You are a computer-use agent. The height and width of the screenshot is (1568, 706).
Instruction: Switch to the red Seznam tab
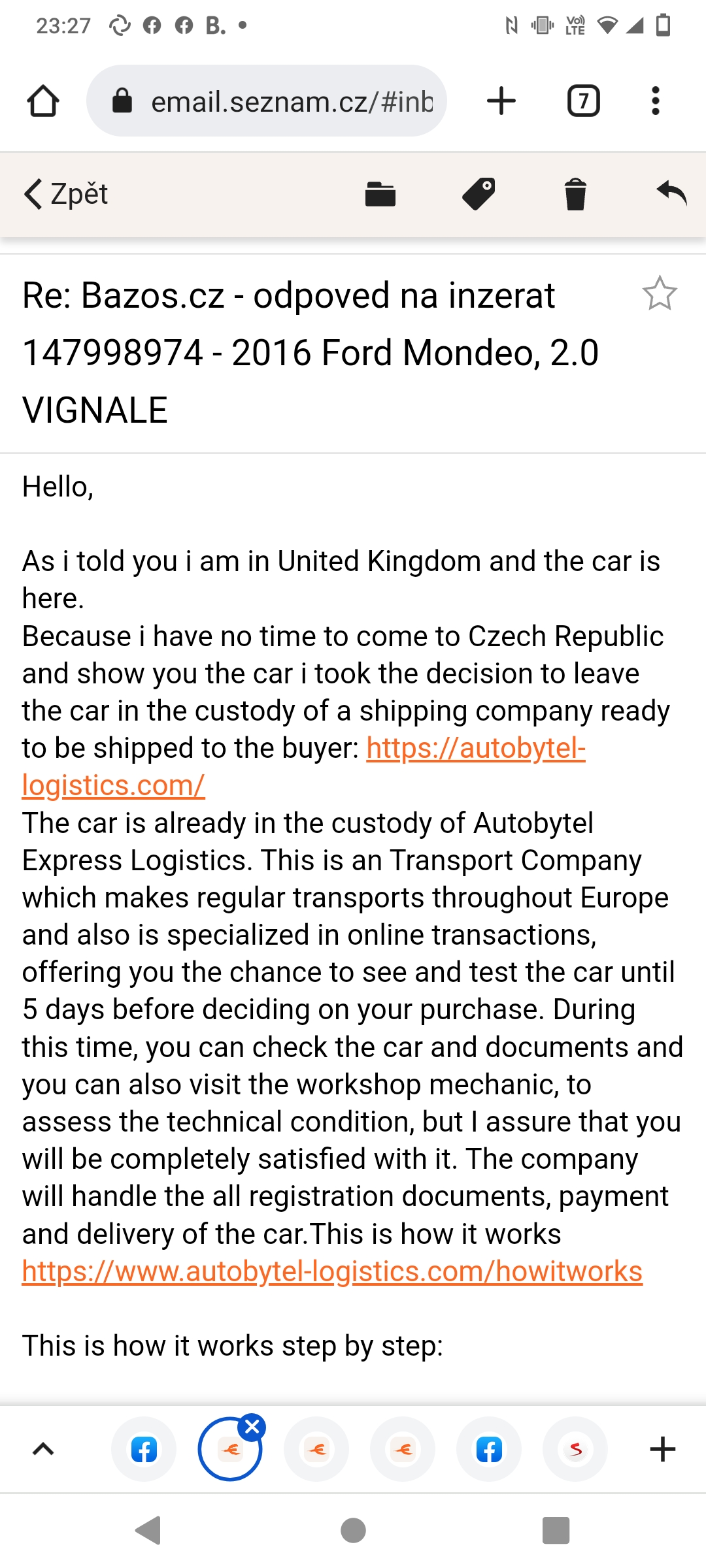tap(575, 1449)
